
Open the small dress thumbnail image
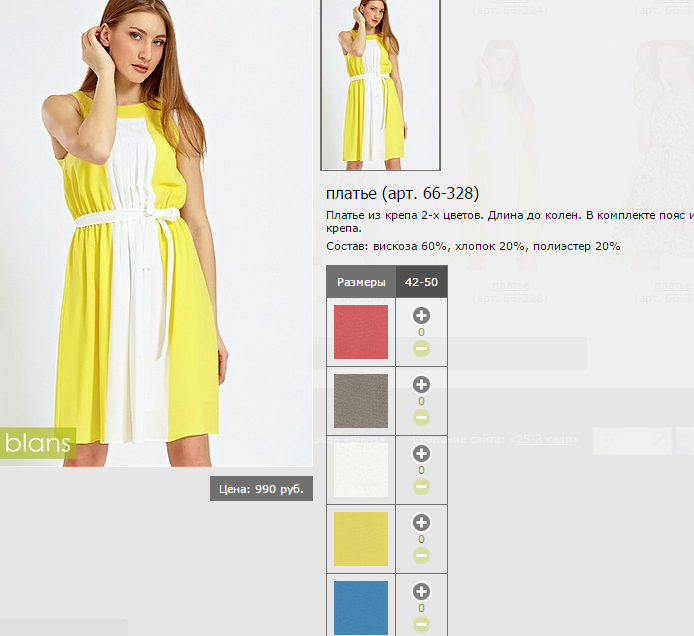click(379, 84)
